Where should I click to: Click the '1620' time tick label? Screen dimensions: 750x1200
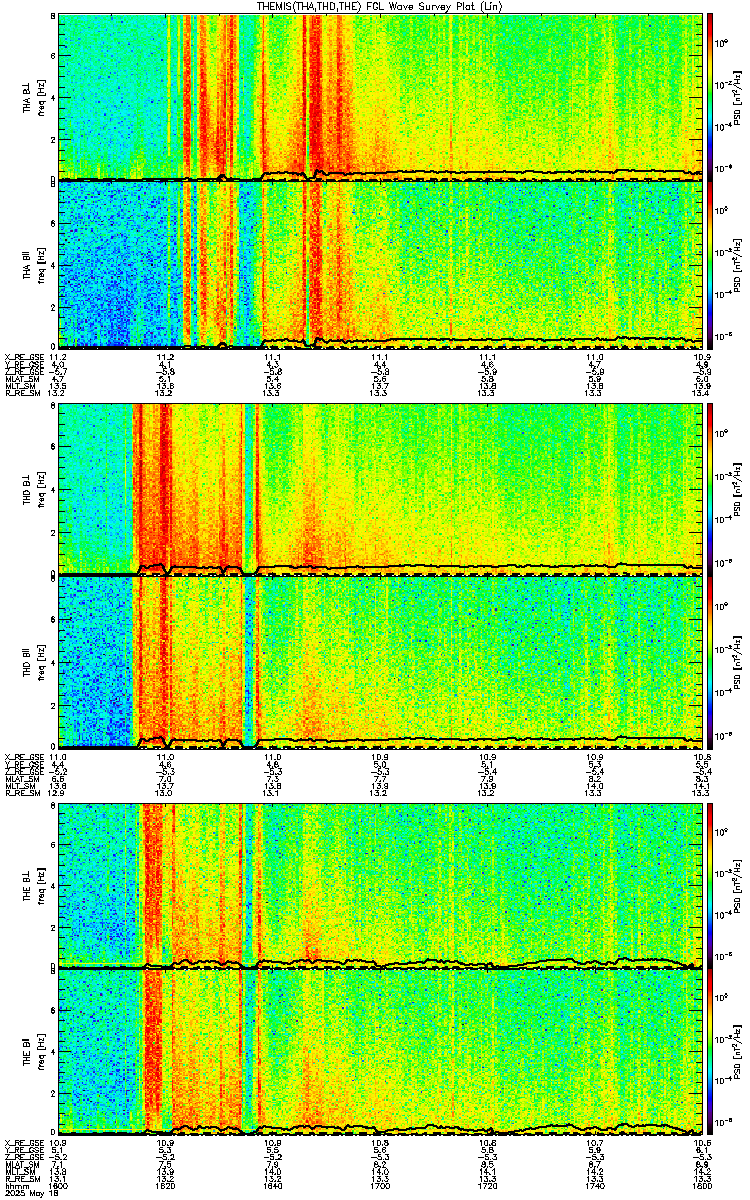coord(166,1186)
